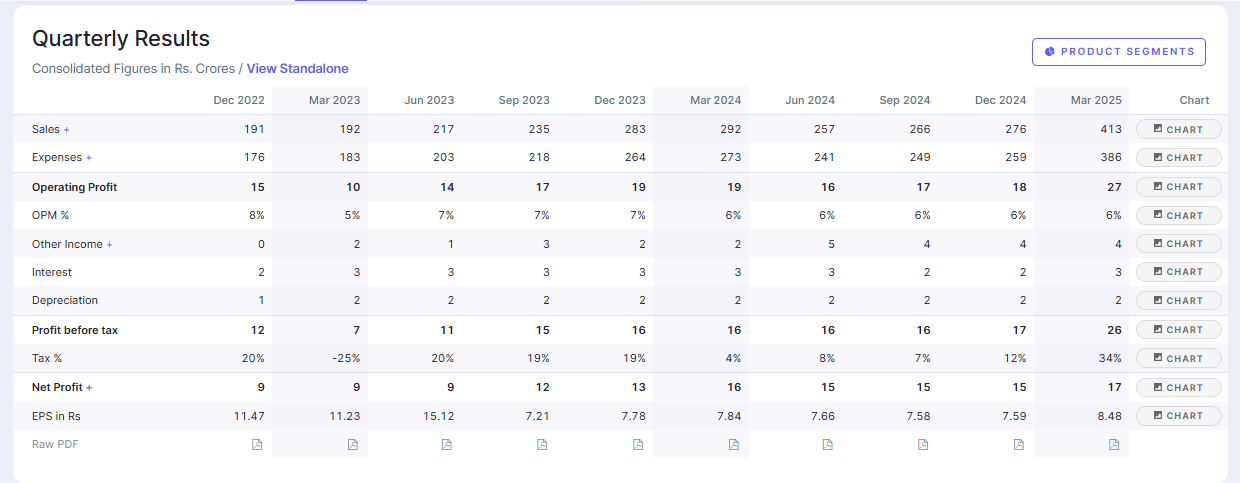The image size is (1240, 483).
Task: Show chart for EPS in Rs row
Action: tap(1179, 416)
